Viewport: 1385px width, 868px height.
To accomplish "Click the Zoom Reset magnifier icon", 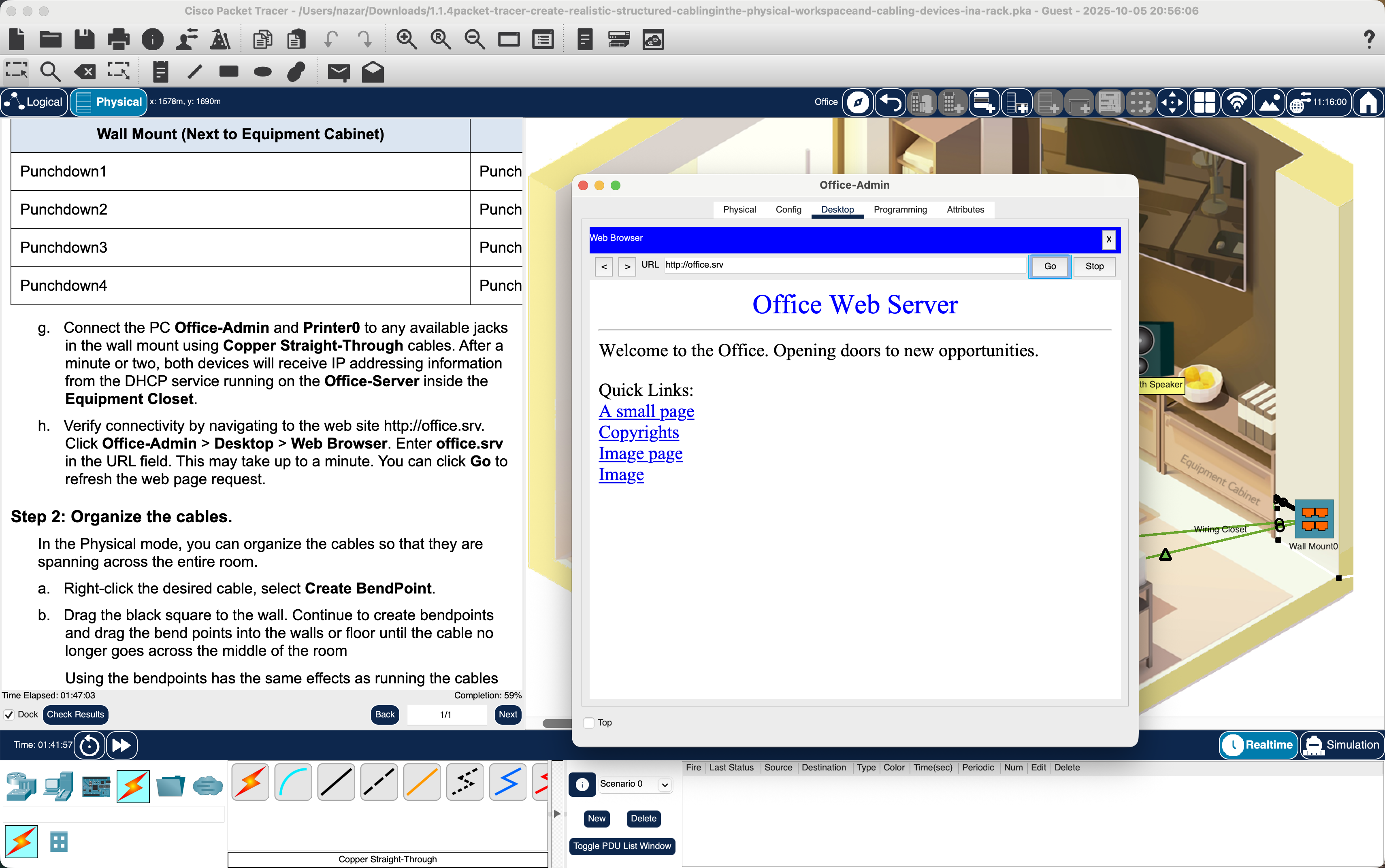I will (x=441, y=39).
